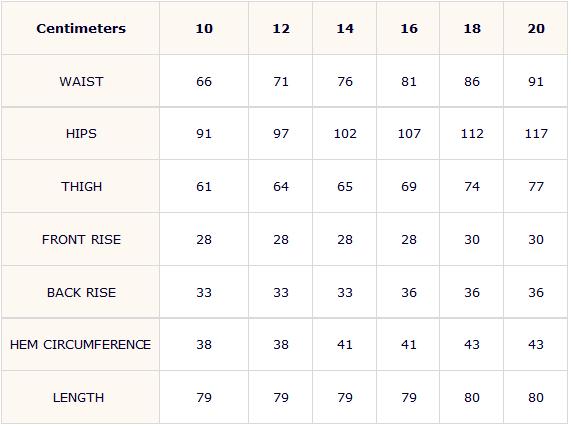Click the waist value 66 cell

click(x=204, y=81)
